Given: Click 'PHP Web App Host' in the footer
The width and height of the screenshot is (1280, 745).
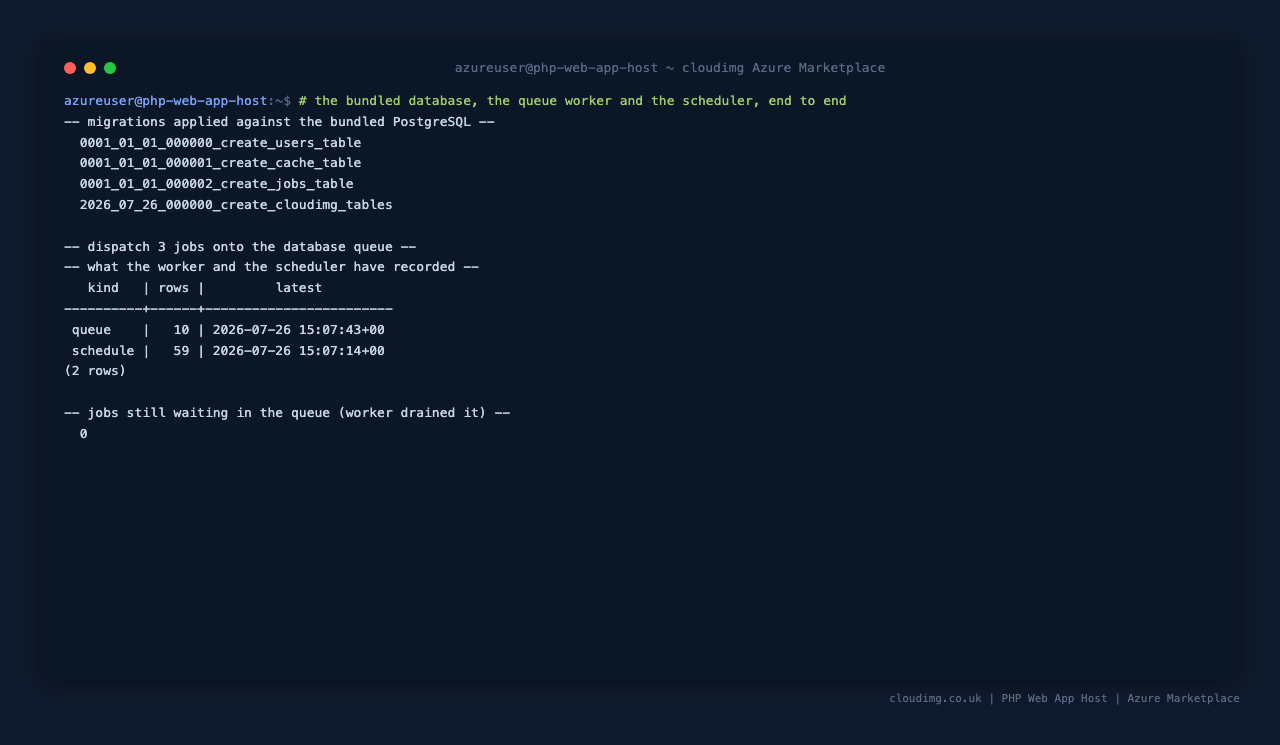Looking at the screenshot, I should pyautogui.click(x=1054, y=699).
